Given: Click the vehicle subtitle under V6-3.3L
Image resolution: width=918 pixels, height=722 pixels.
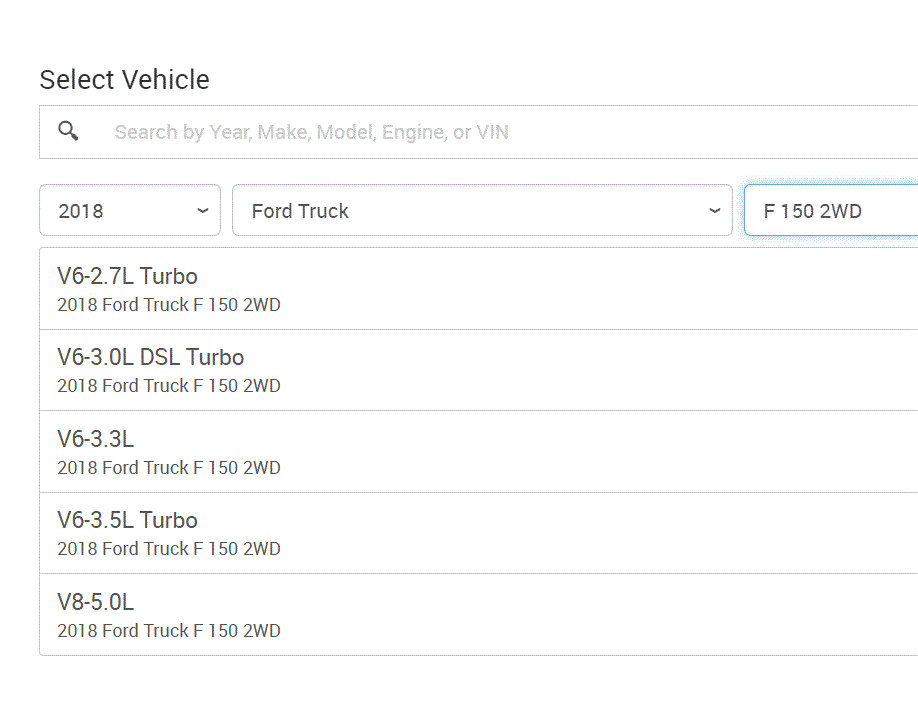Looking at the screenshot, I should click(x=169, y=468).
